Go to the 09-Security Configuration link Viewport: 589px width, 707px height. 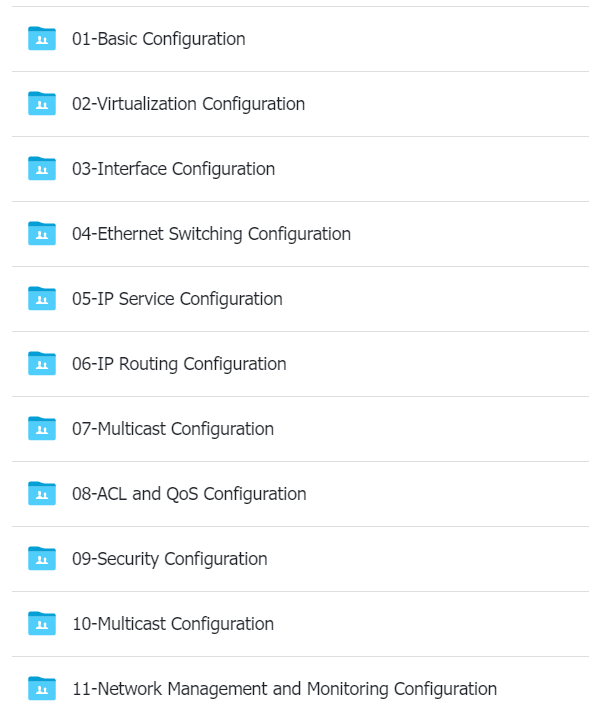point(170,558)
